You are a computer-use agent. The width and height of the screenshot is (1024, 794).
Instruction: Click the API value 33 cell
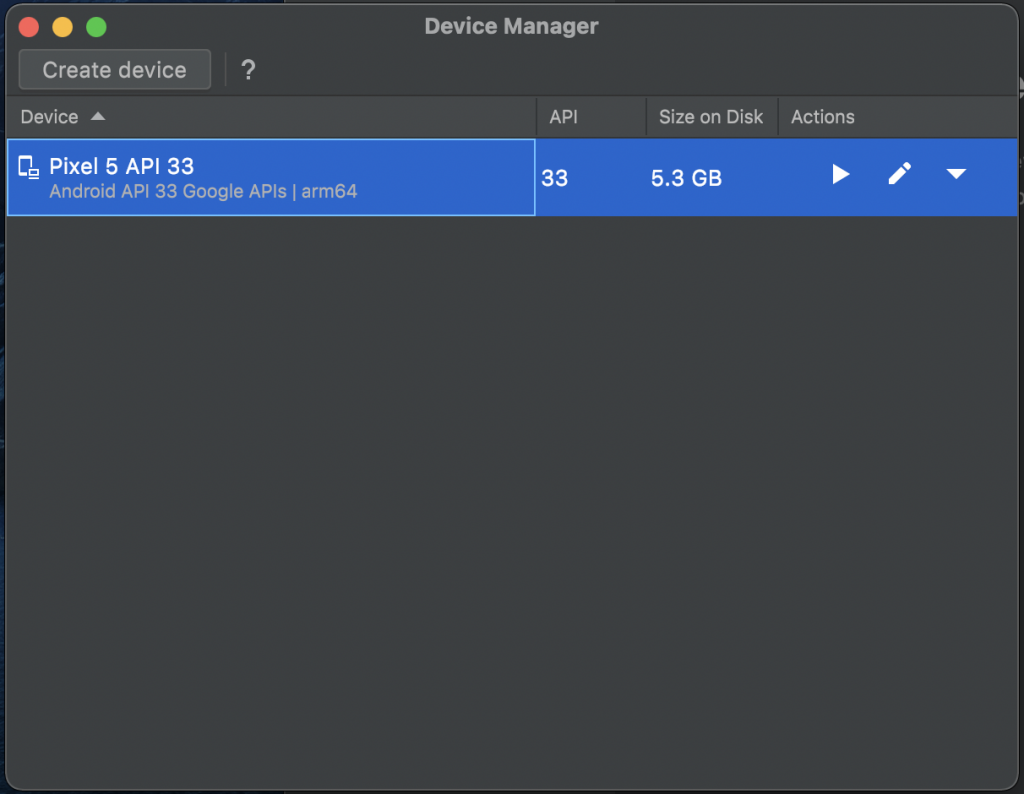(x=555, y=178)
